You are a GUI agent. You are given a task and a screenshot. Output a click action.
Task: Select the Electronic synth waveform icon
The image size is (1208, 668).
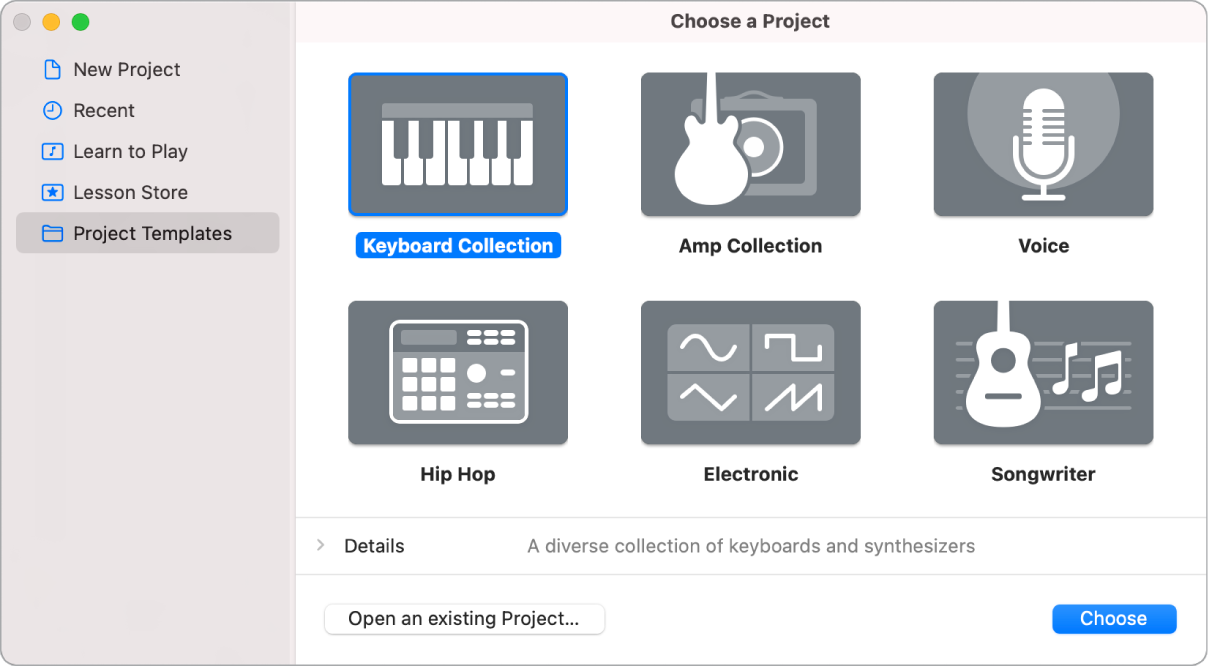click(750, 372)
